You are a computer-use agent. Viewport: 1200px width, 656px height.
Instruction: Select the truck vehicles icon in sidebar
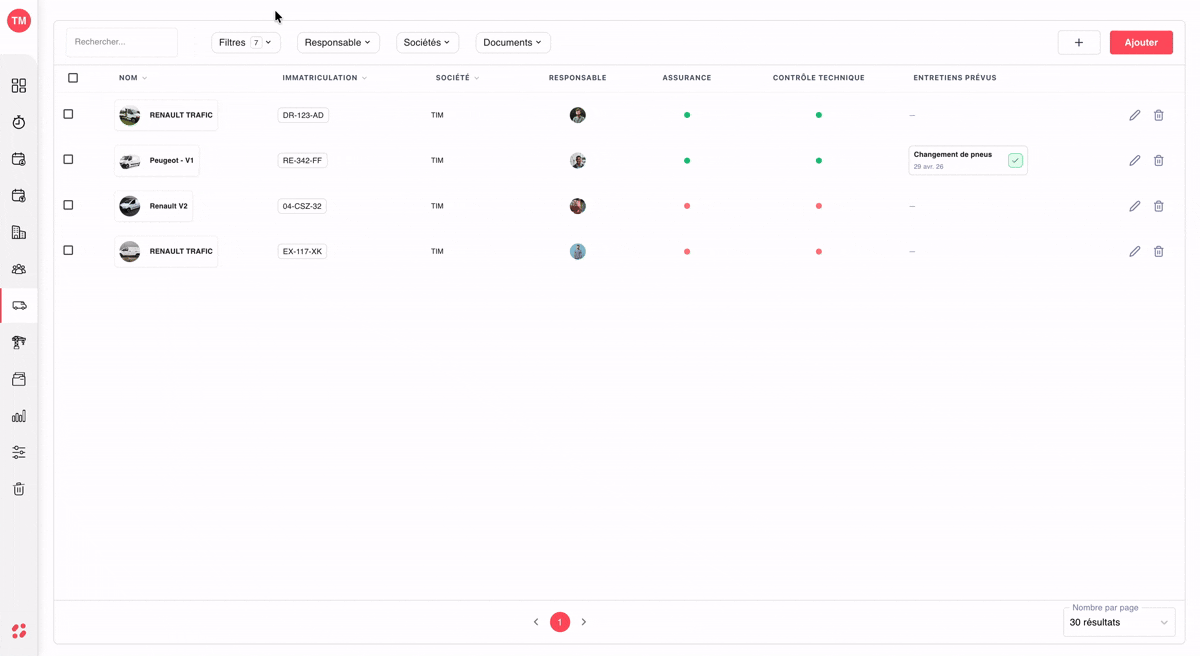[19, 306]
